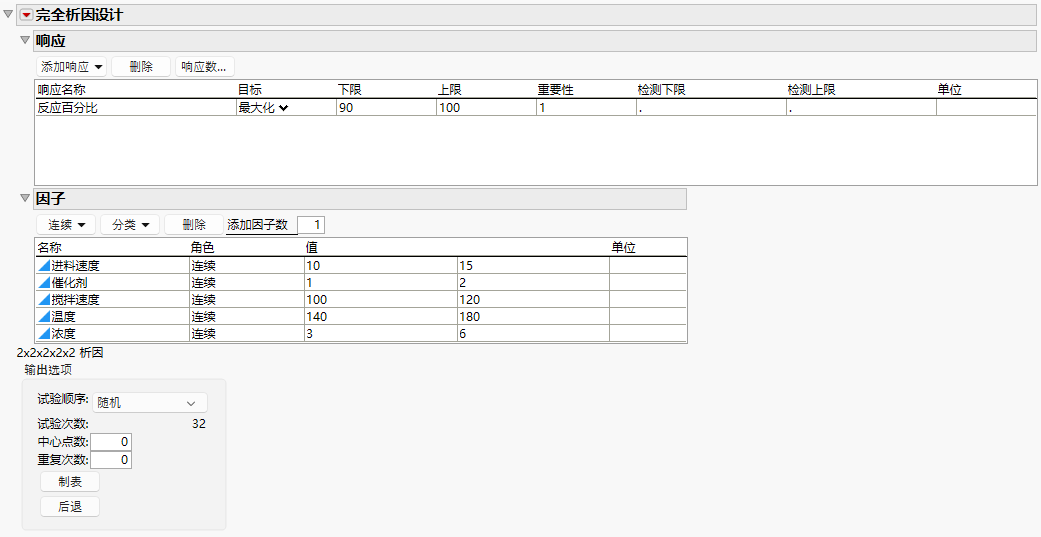
Task: Click the 单位 cell for 反应百分比
Action: coord(986,108)
